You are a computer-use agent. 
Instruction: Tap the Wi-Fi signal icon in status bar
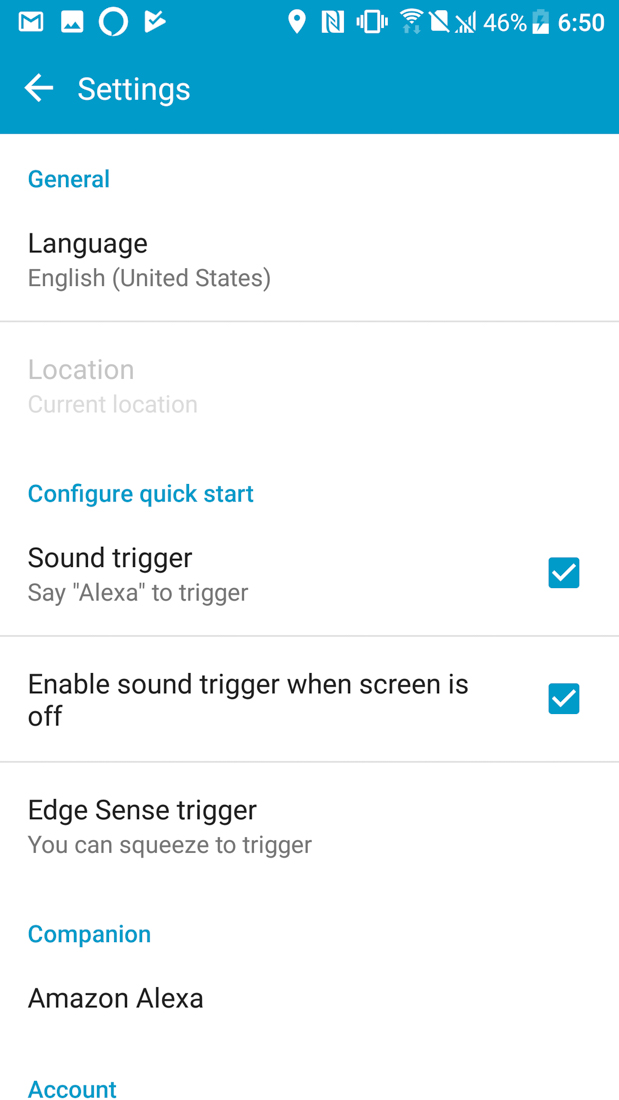(x=410, y=22)
